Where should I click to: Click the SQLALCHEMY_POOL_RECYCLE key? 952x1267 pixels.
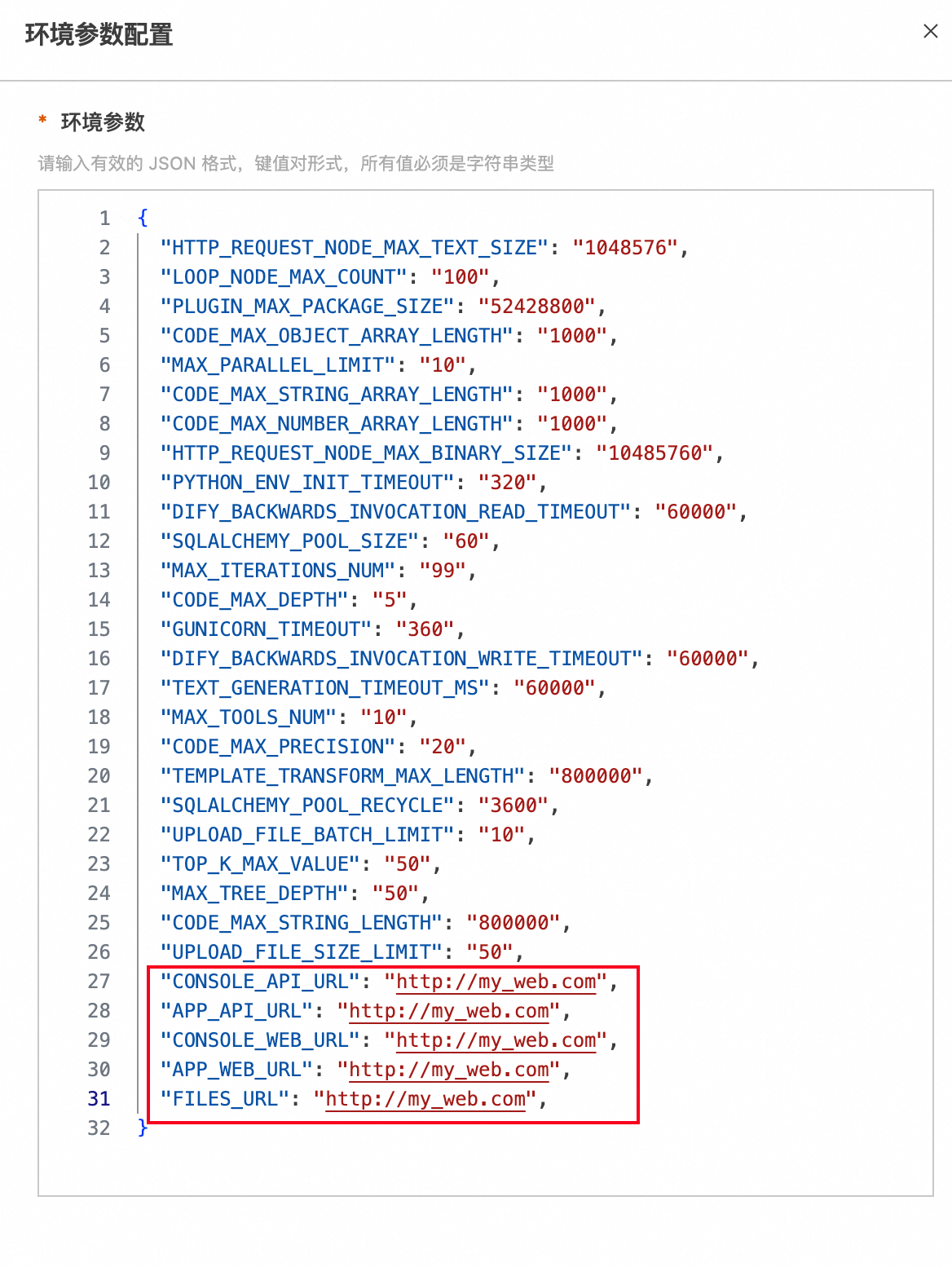pos(307,806)
